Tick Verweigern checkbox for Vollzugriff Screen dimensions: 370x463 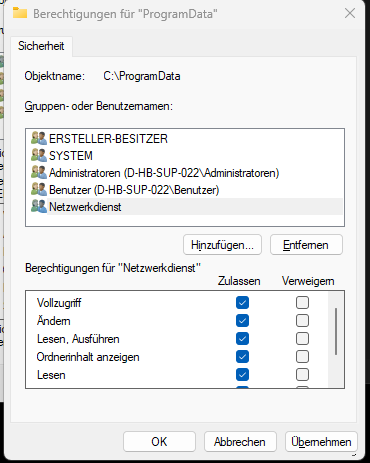[302, 303]
